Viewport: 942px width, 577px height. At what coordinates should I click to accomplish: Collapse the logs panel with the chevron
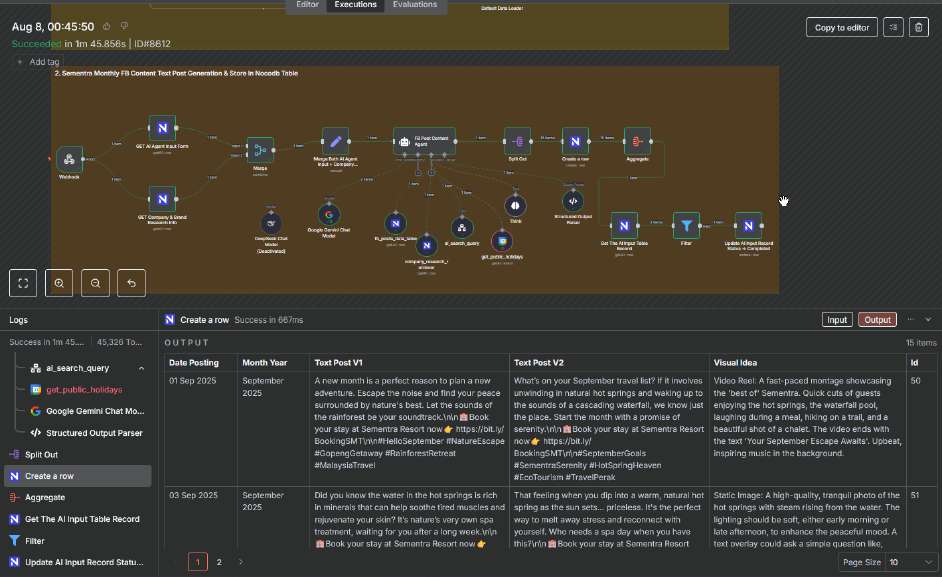click(x=928, y=320)
